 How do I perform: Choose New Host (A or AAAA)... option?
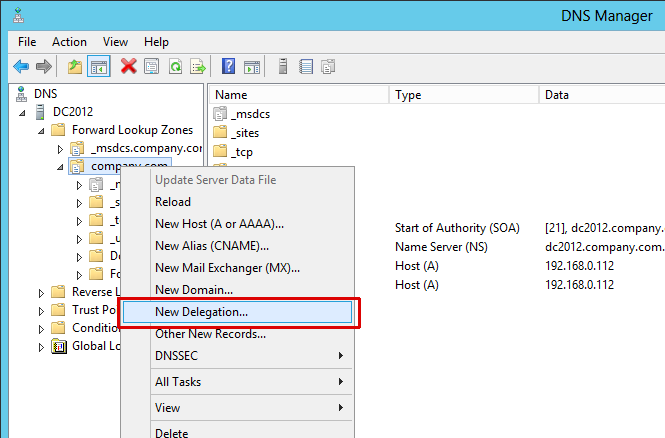(219, 224)
